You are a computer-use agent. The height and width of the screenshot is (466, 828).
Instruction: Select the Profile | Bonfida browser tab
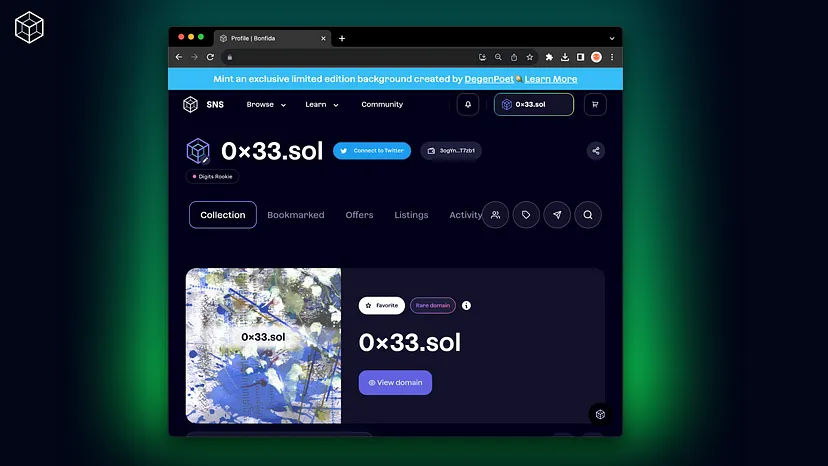point(272,38)
